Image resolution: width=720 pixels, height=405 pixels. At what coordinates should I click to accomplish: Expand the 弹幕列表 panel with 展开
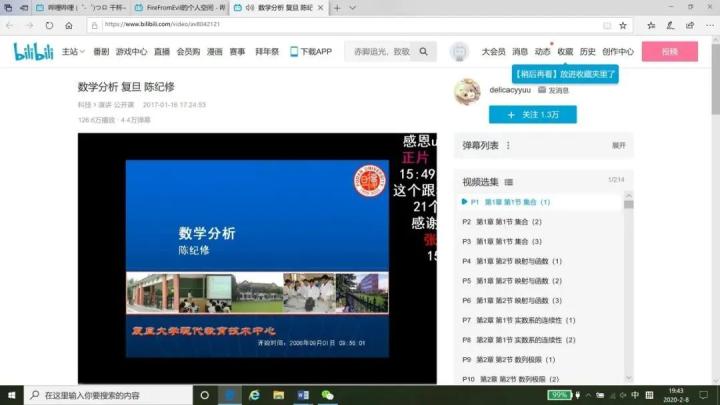[618, 145]
